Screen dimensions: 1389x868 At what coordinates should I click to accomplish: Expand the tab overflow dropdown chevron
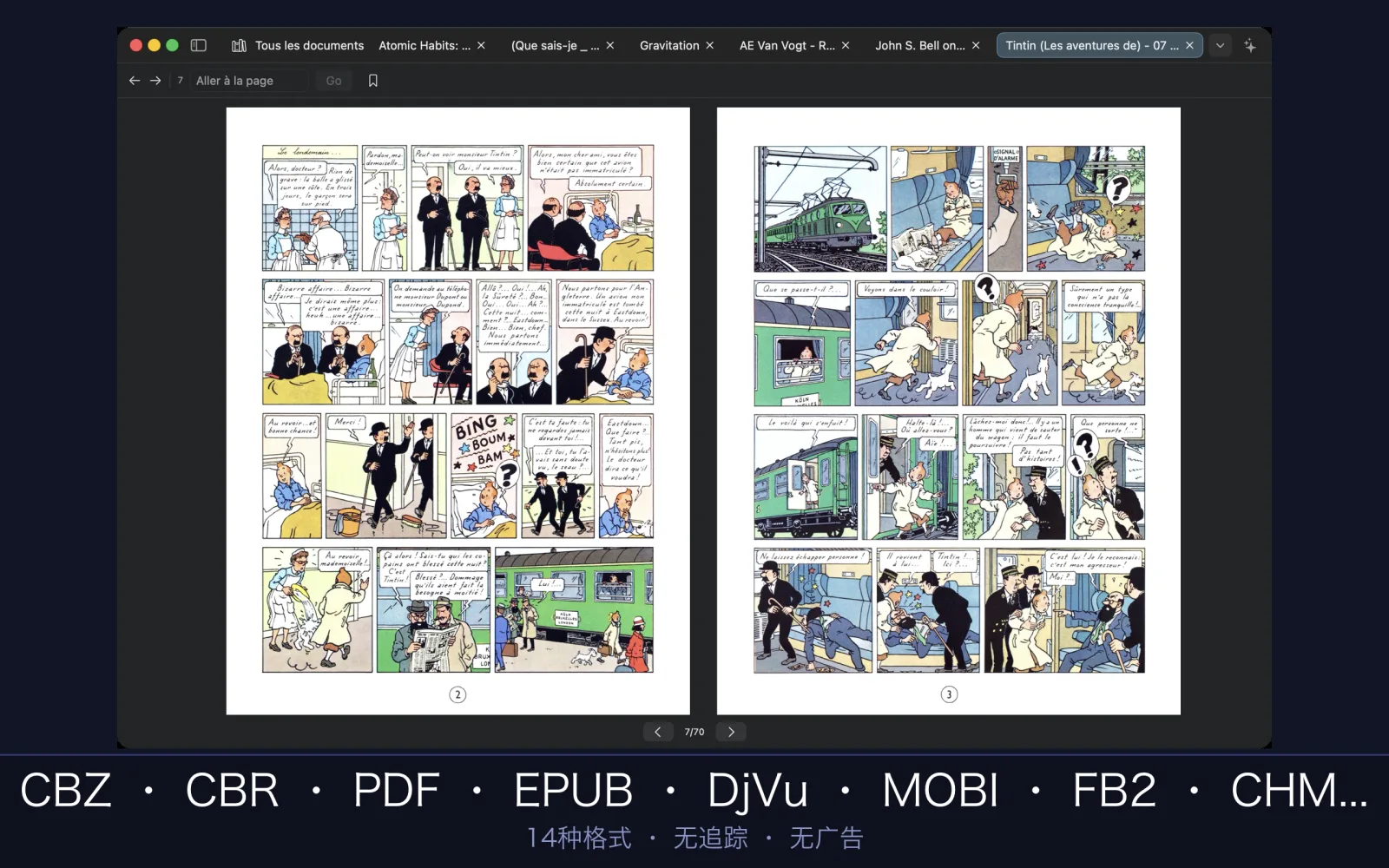(x=1220, y=45)
